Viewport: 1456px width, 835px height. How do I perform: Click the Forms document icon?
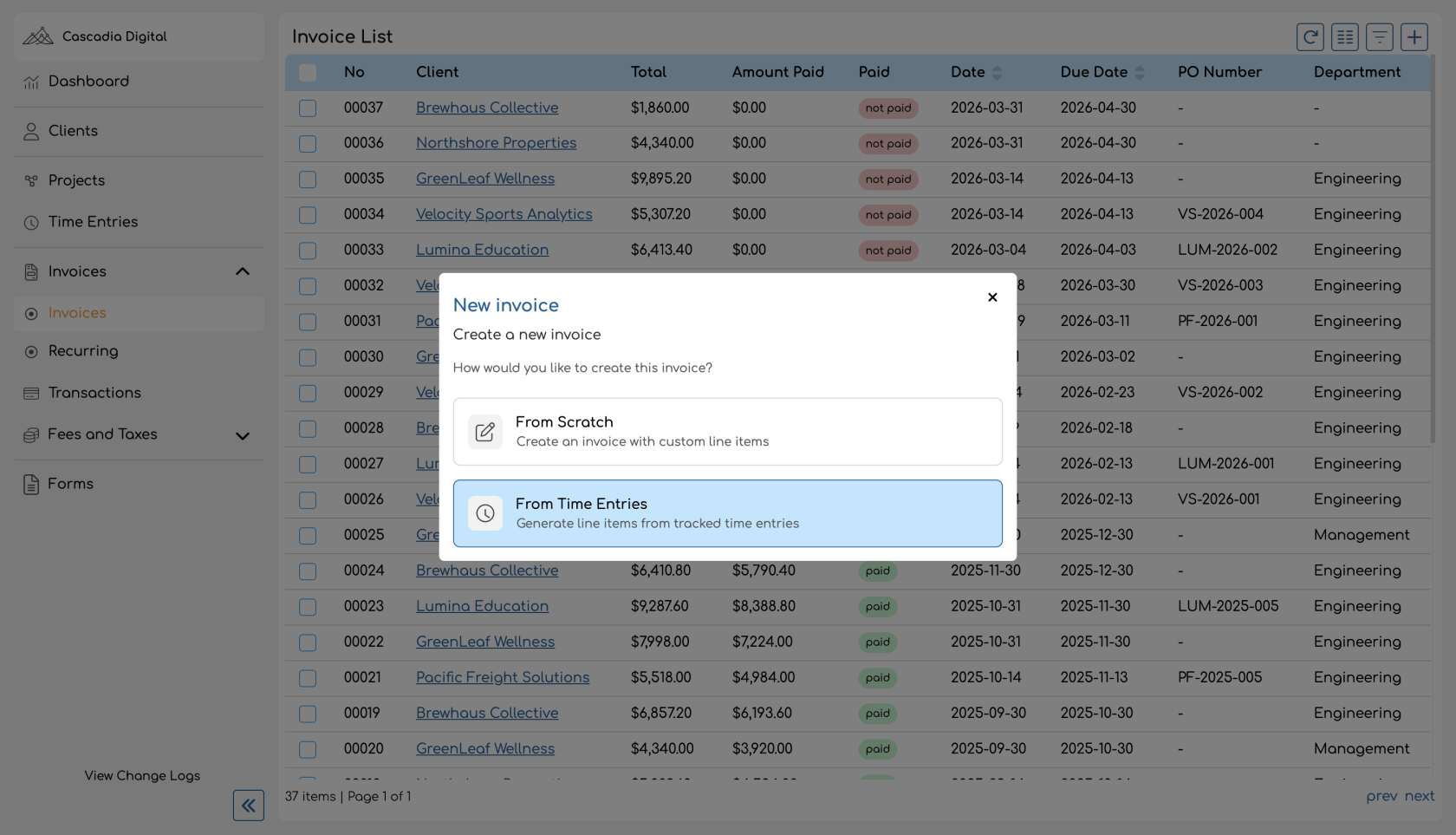coord(31,484)
